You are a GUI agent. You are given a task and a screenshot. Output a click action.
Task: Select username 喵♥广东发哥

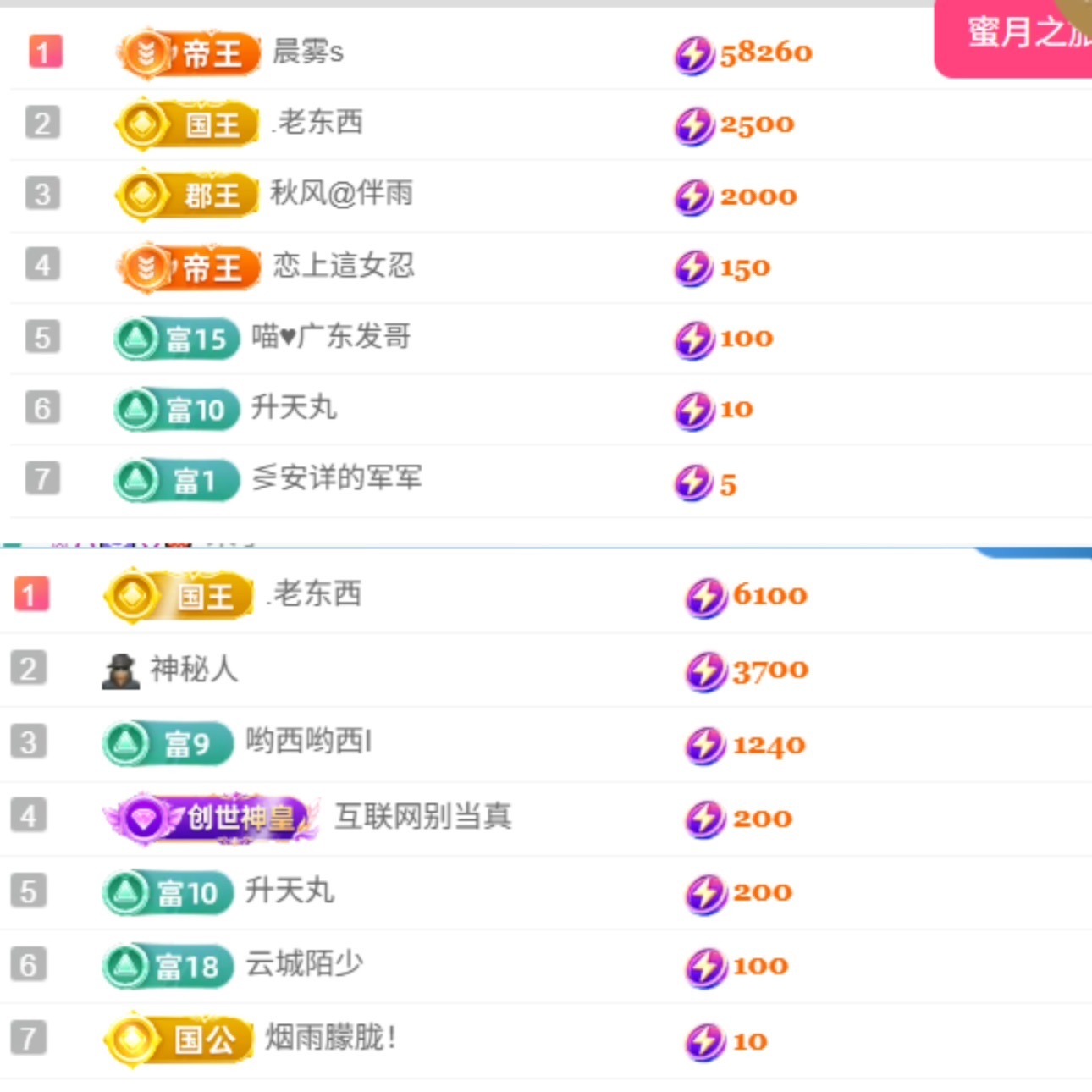click(x=331, y=336)
